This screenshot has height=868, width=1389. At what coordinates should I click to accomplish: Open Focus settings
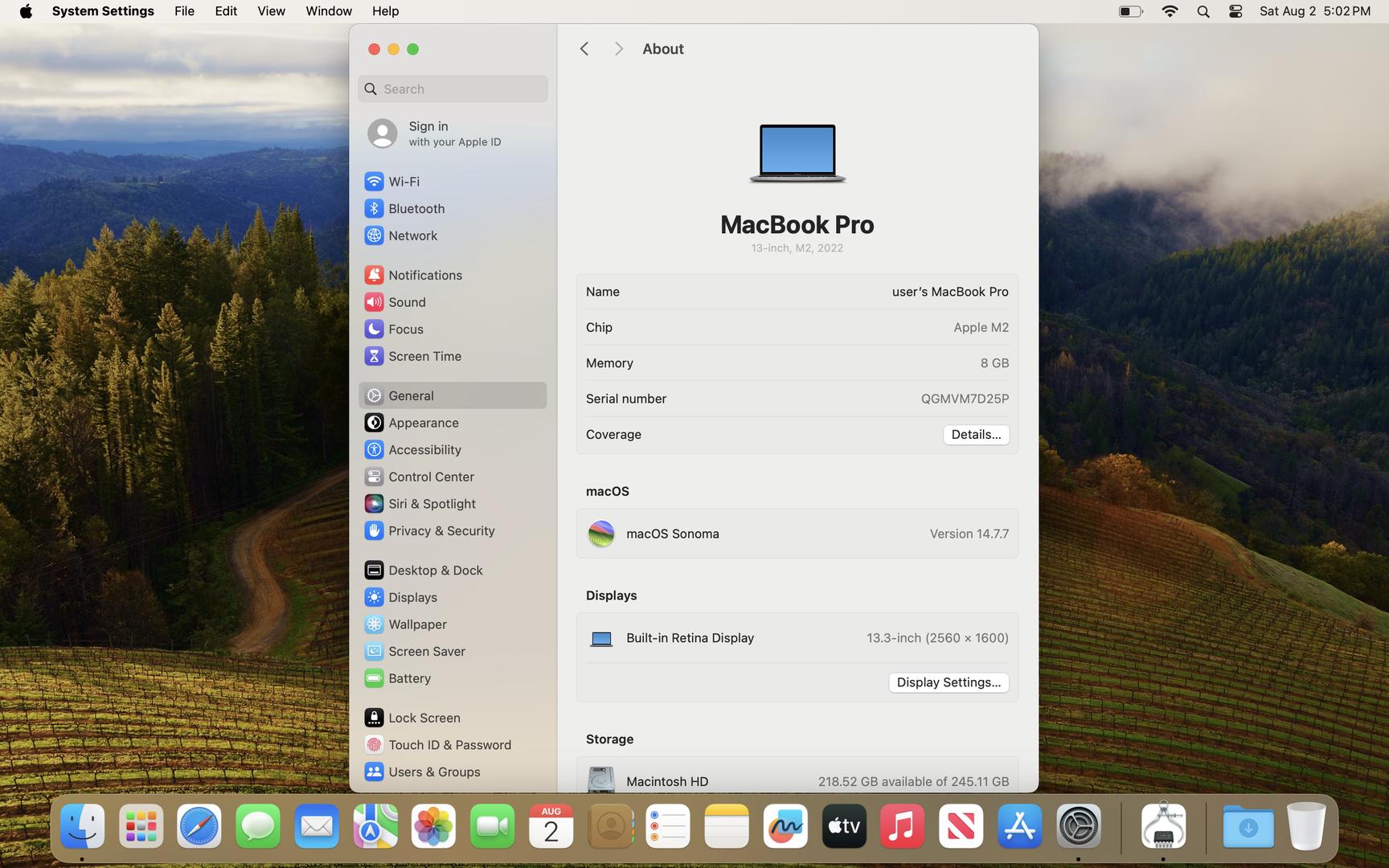coord(453,329)
